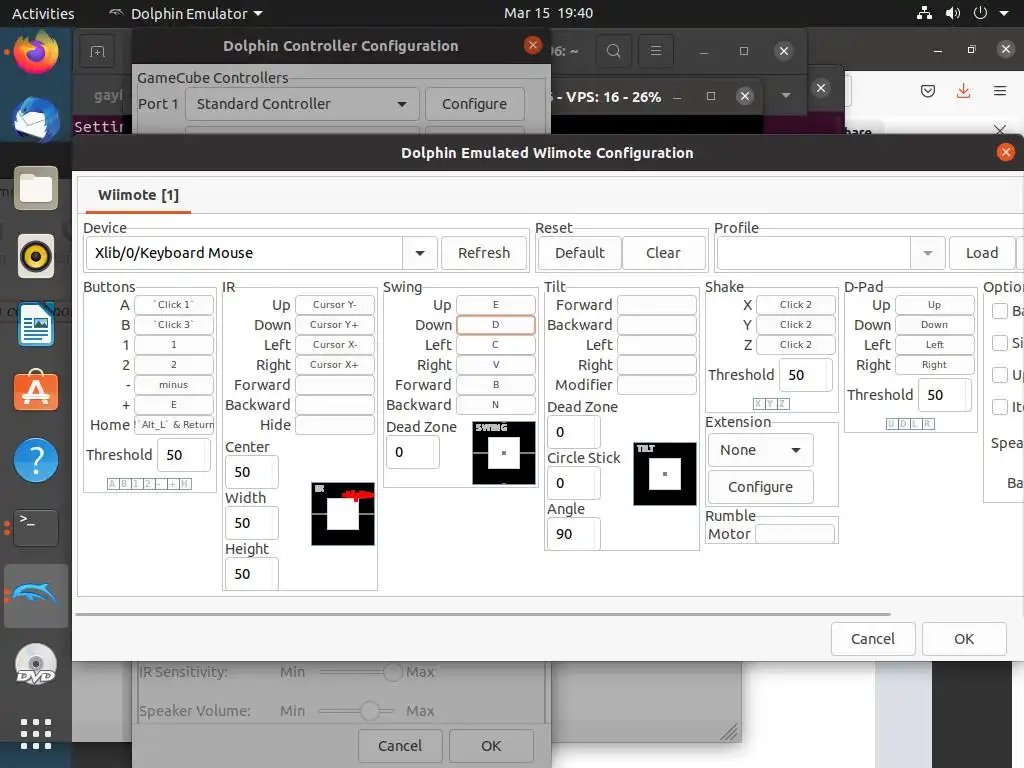
Task: Open the Files manager dock icon
Action: (36, 188)
